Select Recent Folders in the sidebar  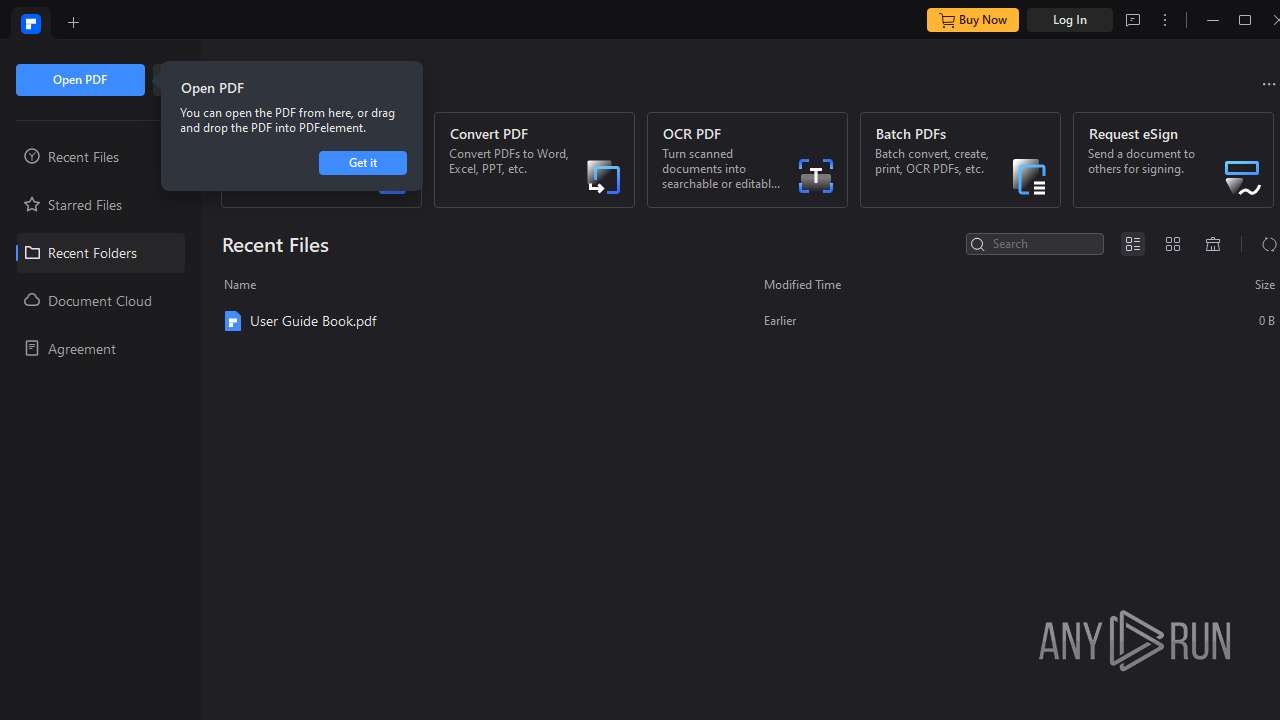pos(100,253)
